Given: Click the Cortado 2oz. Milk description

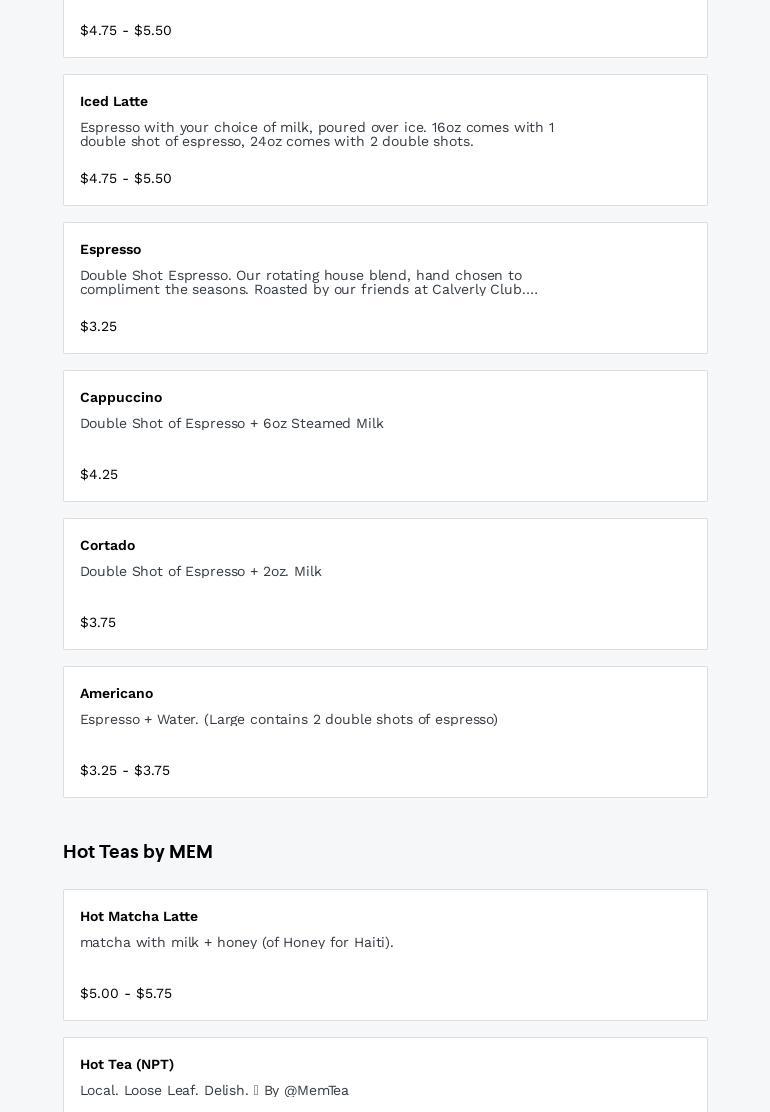Looking at the screenshot, I should coord(201,571).
